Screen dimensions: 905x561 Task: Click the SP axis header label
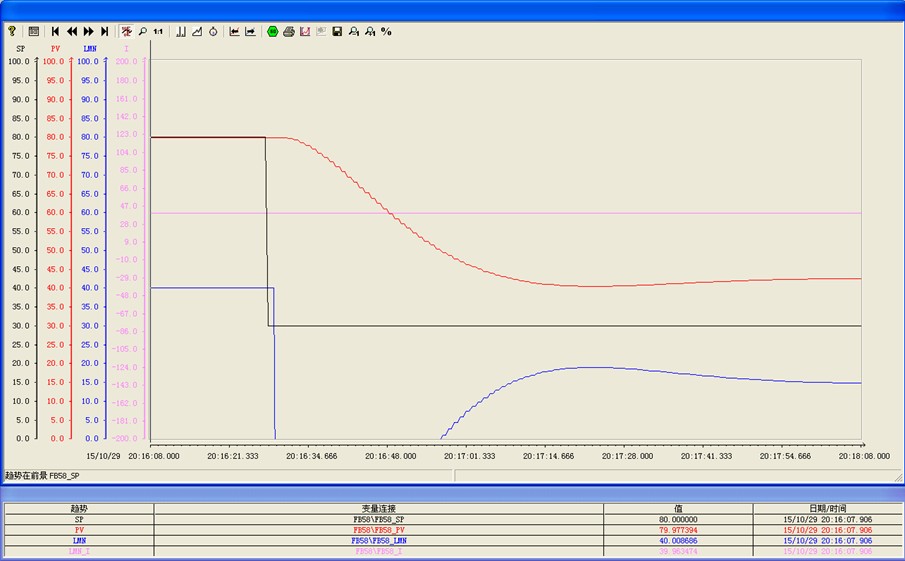coord(21,48)
